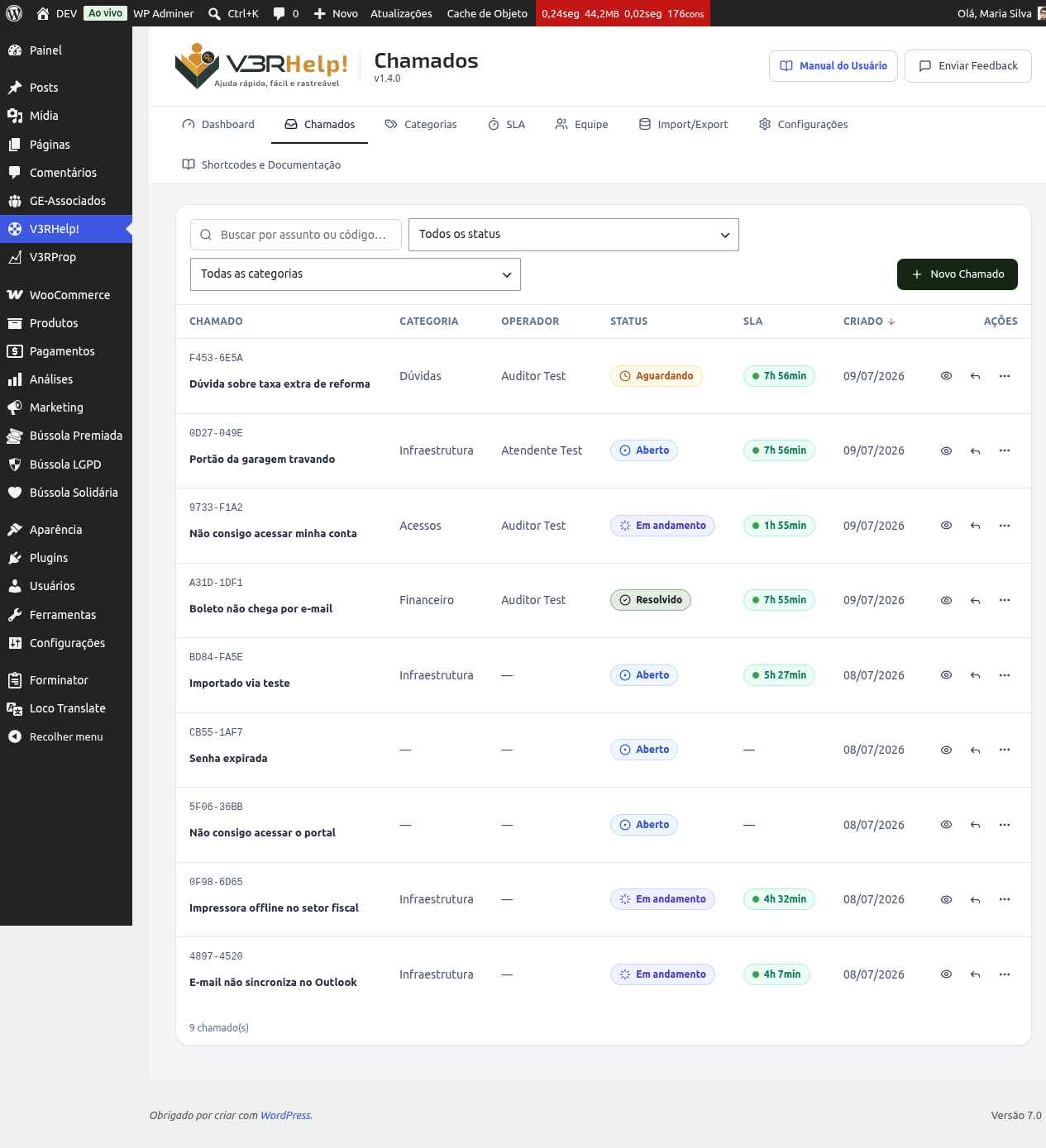Open the Equipe tab

coord(581,124)
